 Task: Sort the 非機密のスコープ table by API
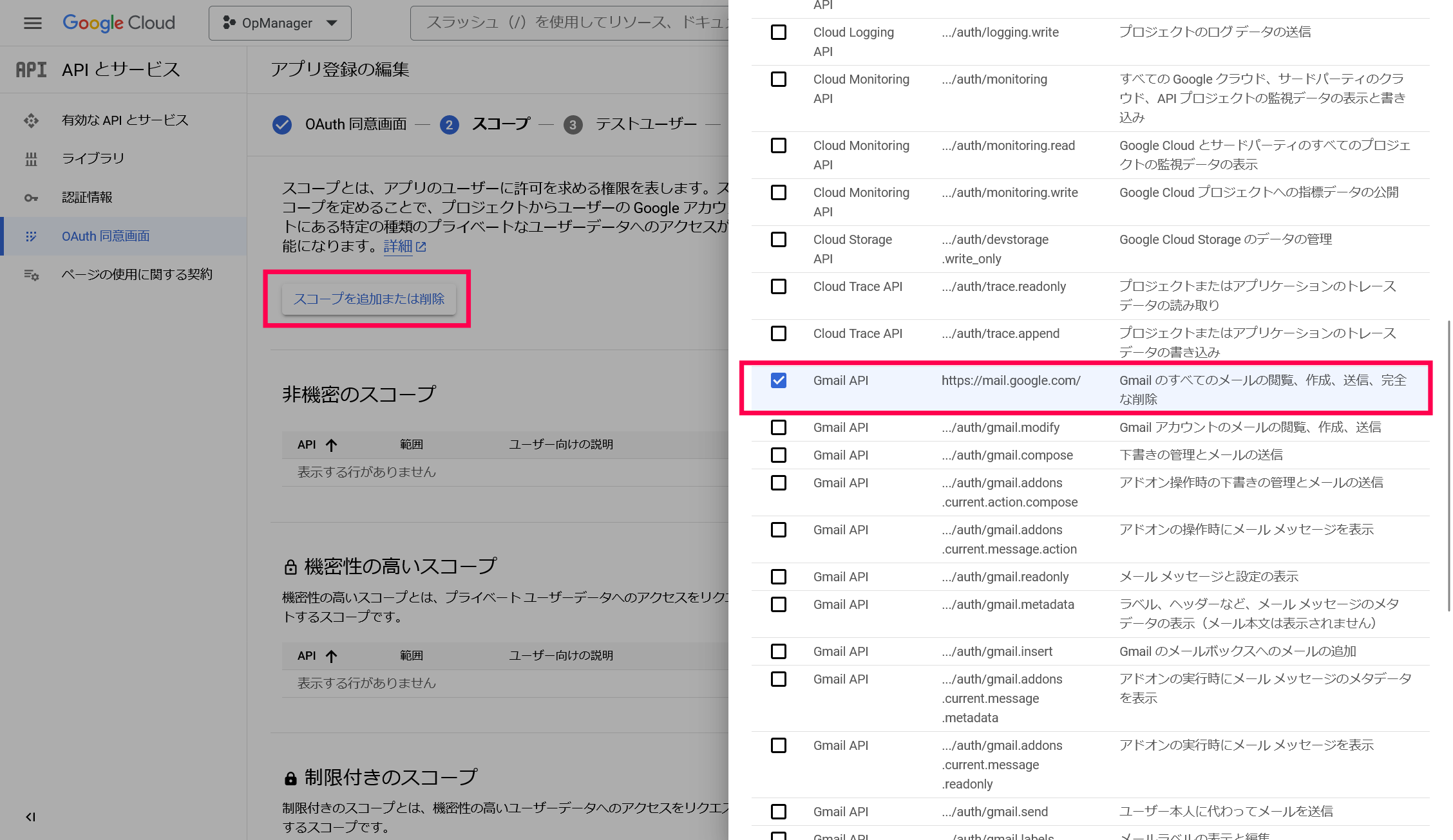coord(316,445)
